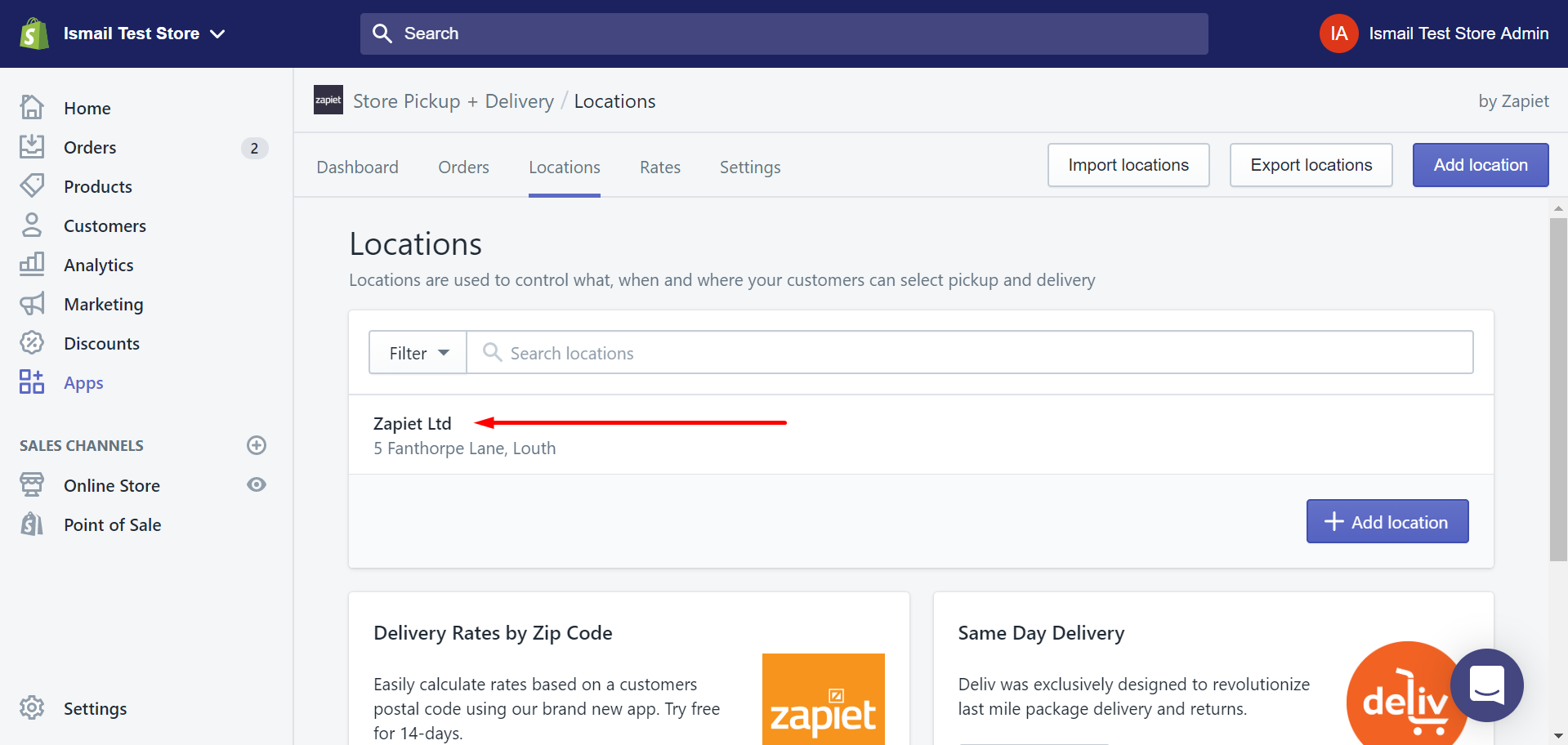The image size is (1568, 745).
Task: Click the Products tag icon
Action: [x=32, y=185]
